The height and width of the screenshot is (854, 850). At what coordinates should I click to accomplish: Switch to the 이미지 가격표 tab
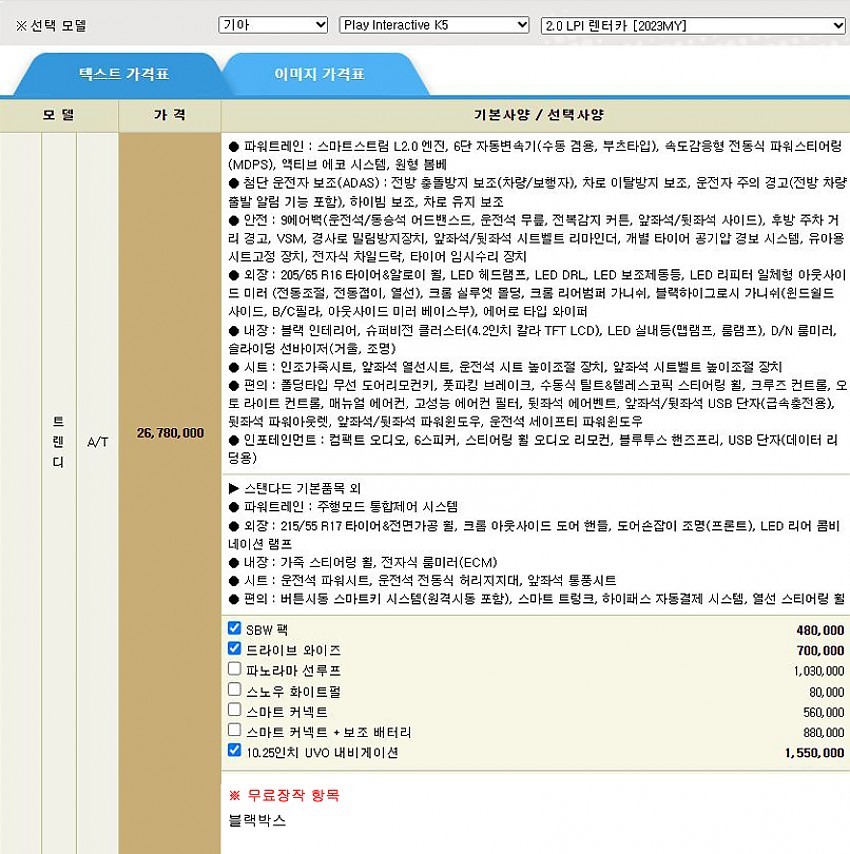319,74
